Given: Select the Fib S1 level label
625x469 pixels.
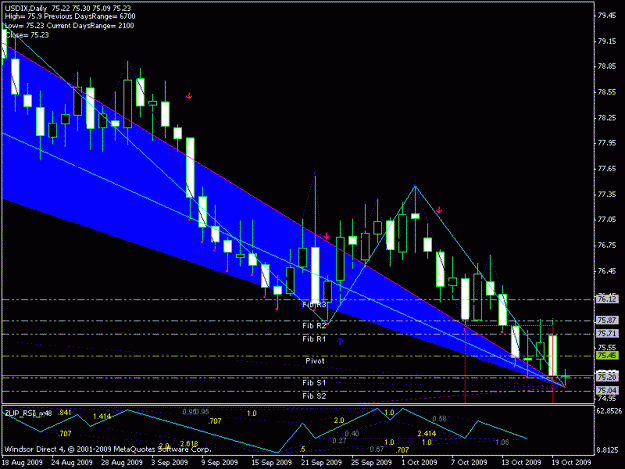Looking at the screenshot, I should point(314,383).
